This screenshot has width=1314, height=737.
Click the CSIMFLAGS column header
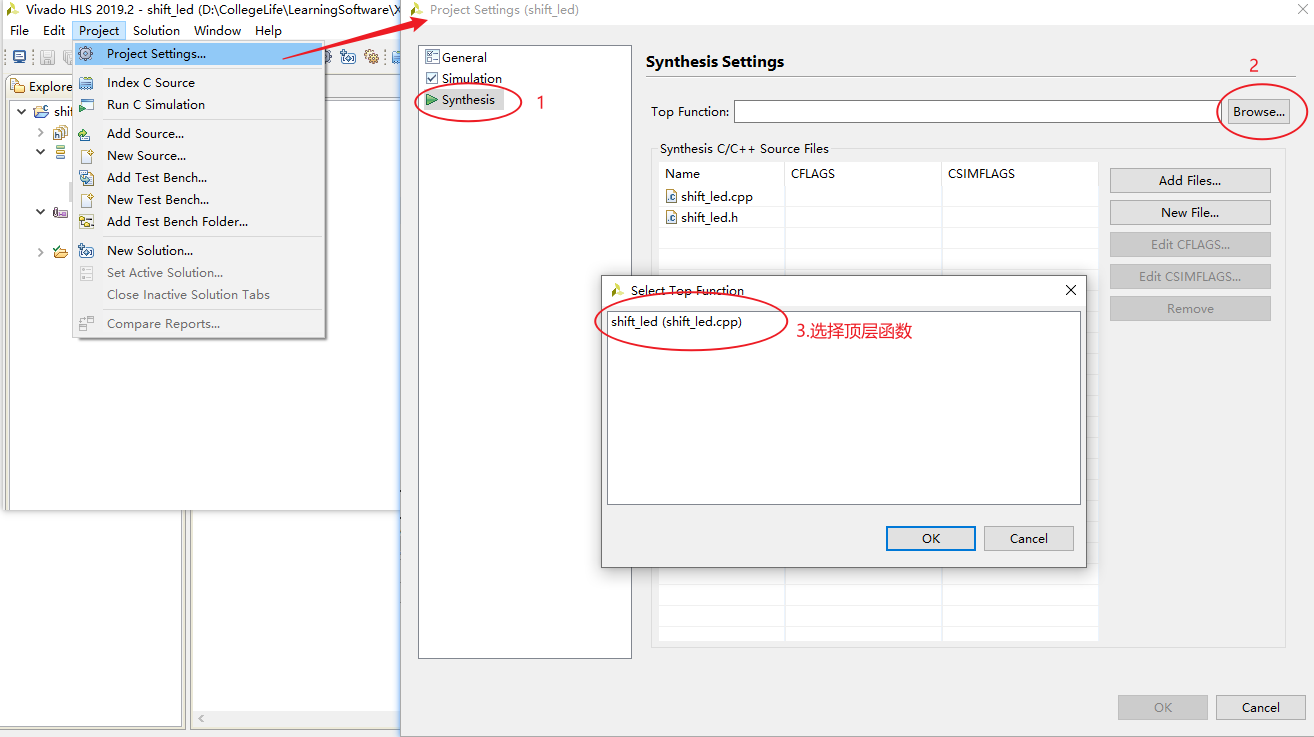click(x=1020, y=174)
